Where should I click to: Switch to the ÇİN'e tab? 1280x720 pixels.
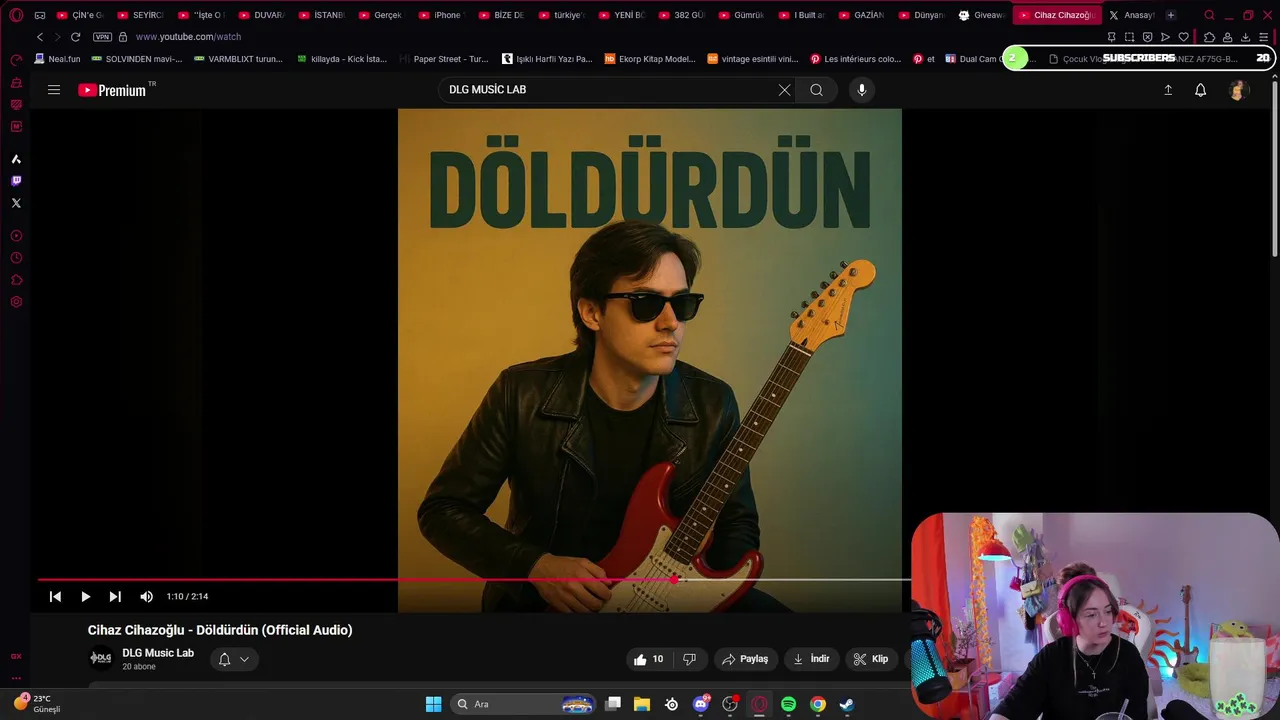point(80,15)
